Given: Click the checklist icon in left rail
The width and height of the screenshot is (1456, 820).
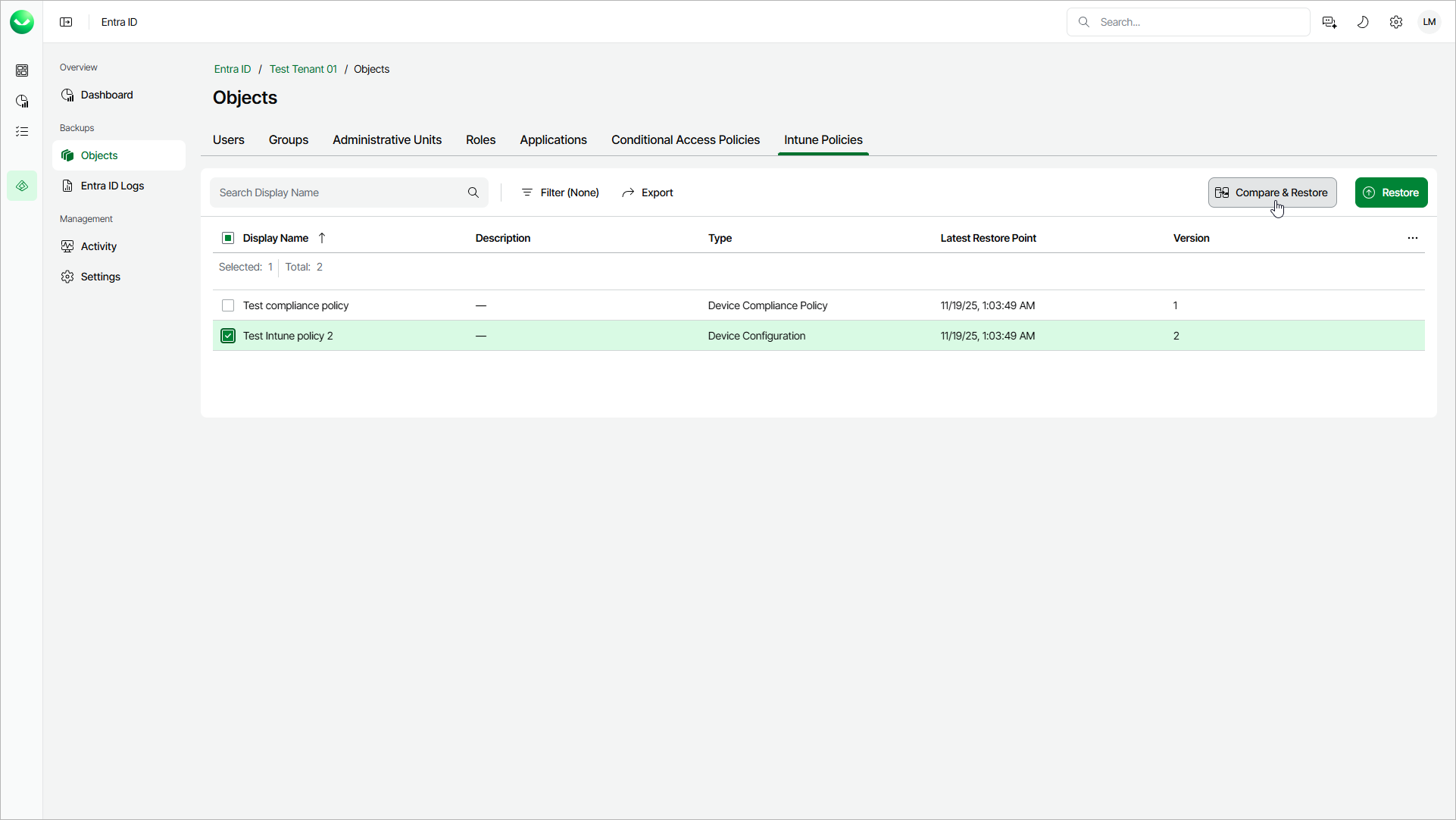Looking at the screenshot, I should tap(22, 131).
